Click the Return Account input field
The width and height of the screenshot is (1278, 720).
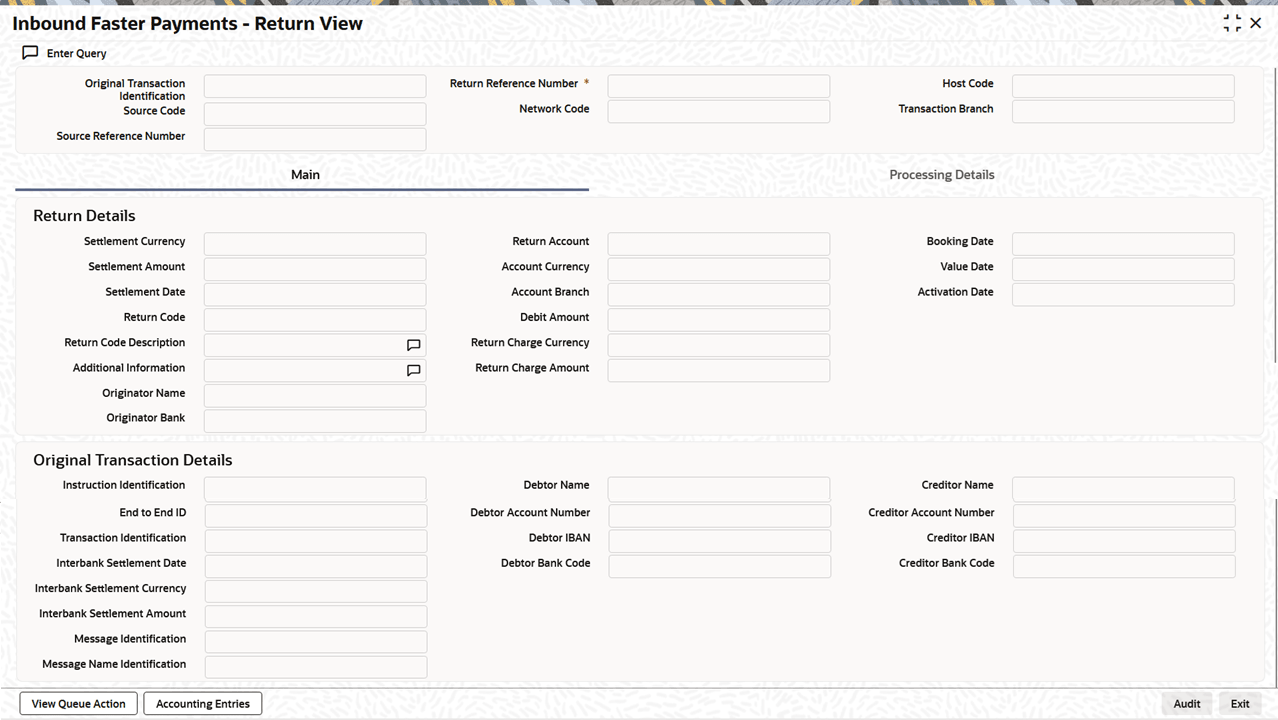(x=718, y=244)
